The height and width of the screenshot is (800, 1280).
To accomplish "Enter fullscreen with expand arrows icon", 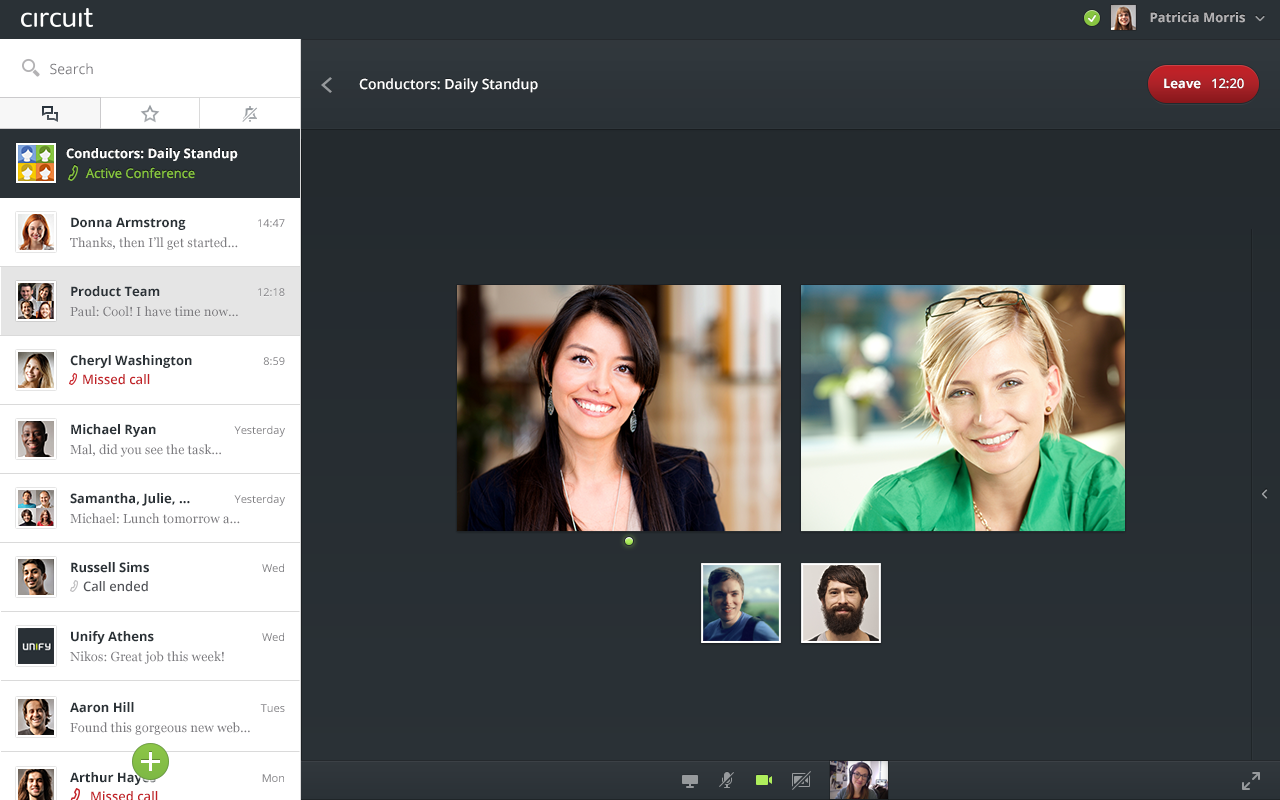I will tap(1251, 781).
